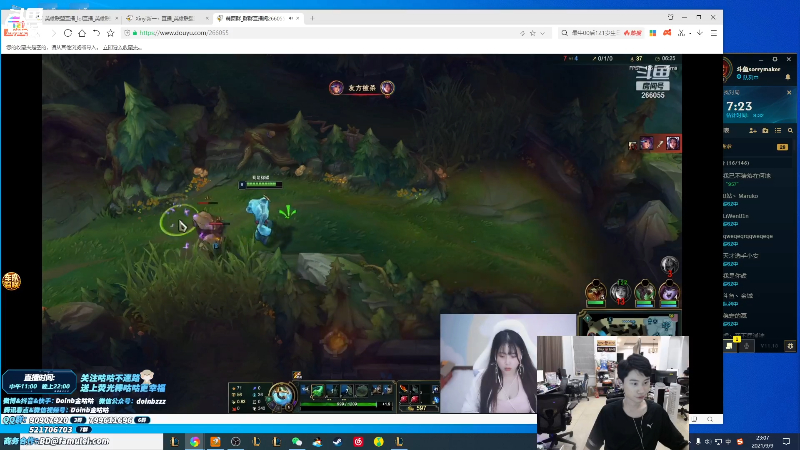
Task: Click the star icon left of address bar
Action: click(x=110, y=33)
